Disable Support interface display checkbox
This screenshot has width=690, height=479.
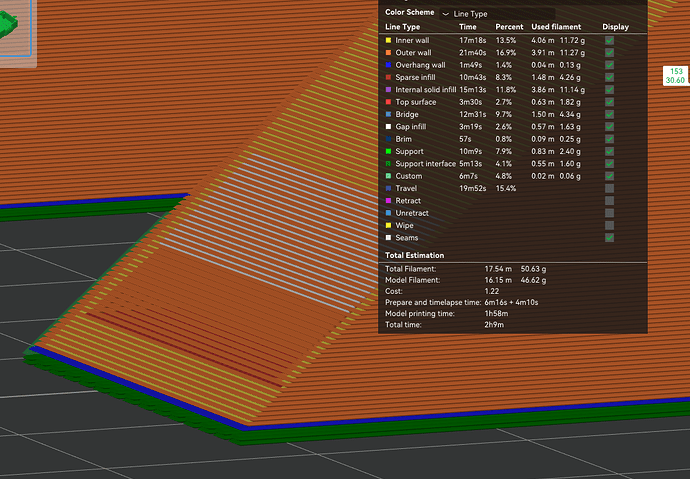[x=609, y=163]
